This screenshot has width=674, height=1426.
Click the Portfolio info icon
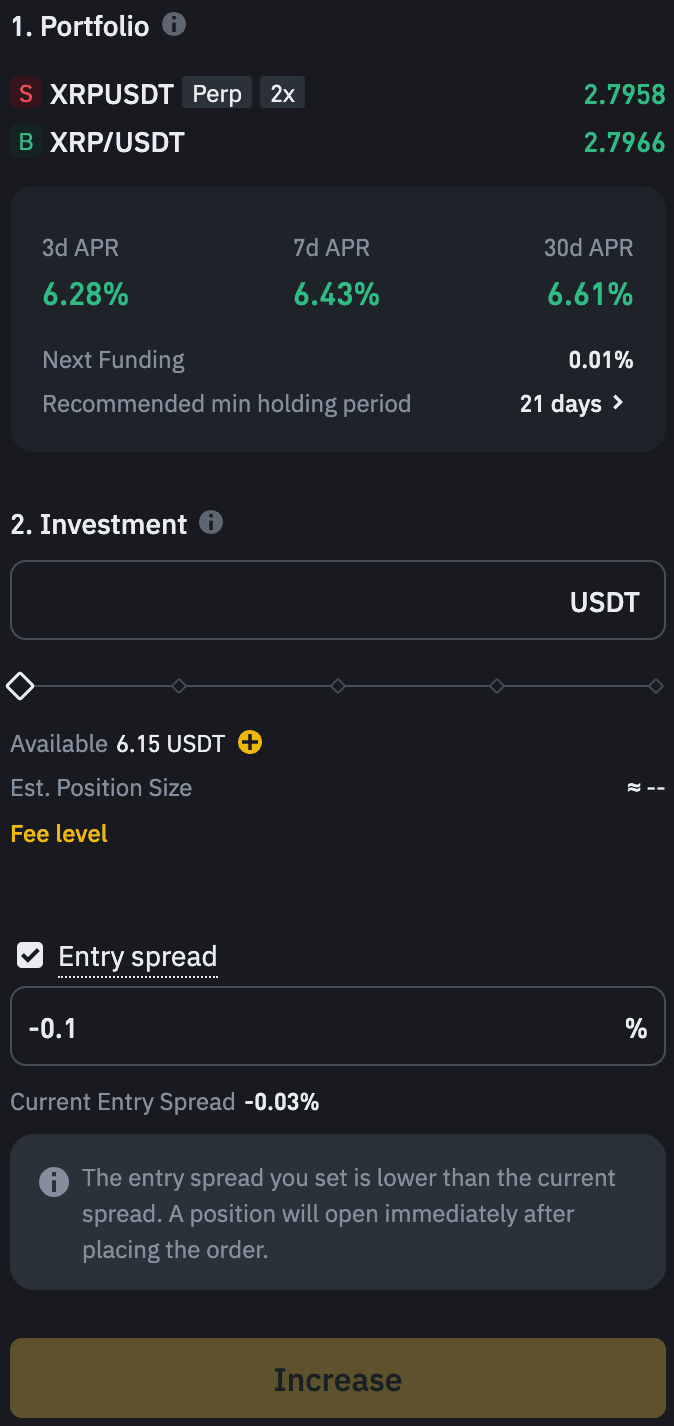174,25
